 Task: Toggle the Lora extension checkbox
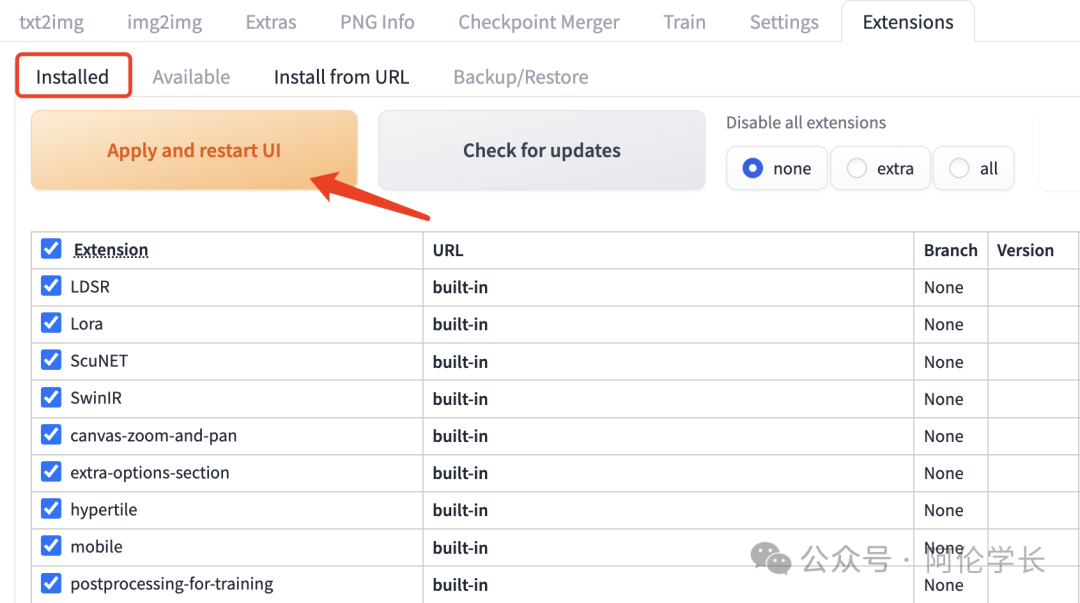pyautogui.click(x=51, y=324)
